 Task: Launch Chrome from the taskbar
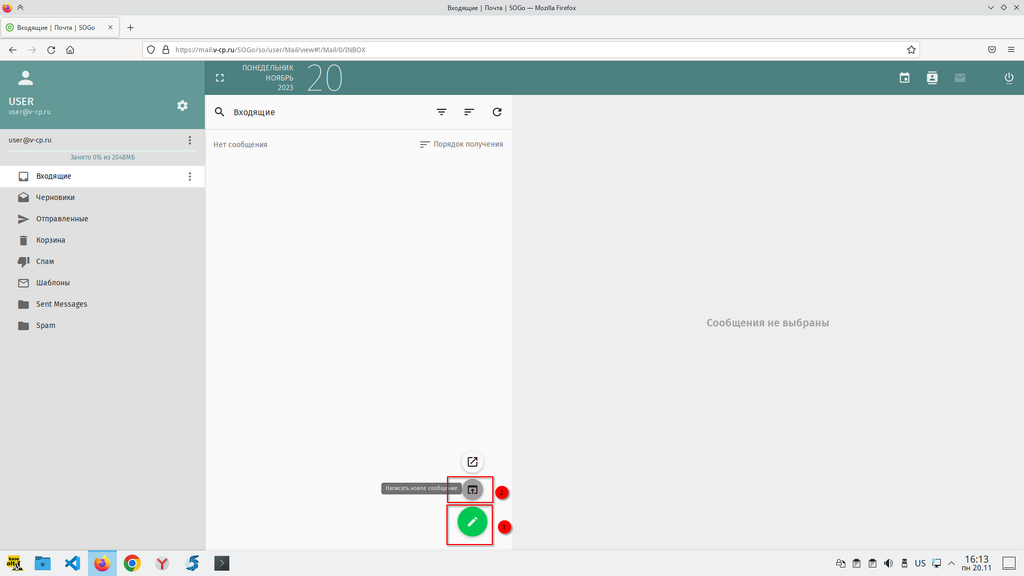click(132, 563)
